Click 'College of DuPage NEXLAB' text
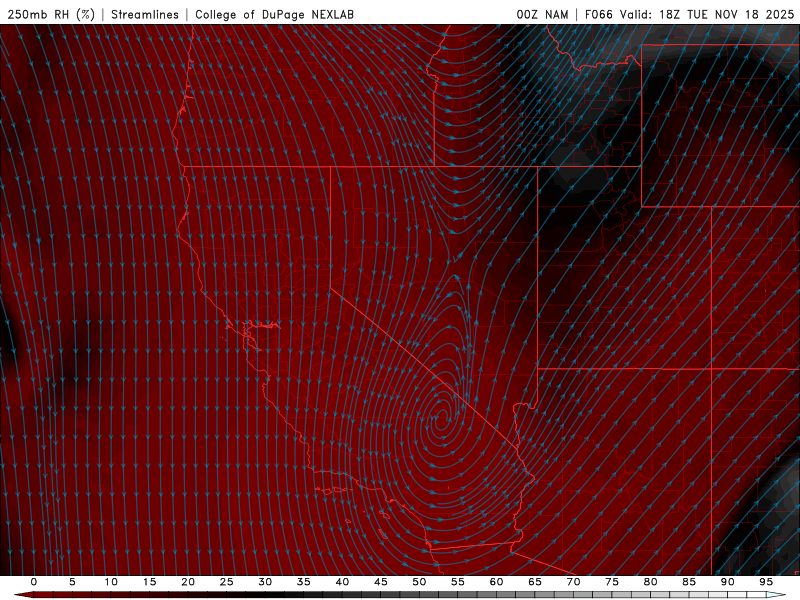The width and height of the screenshot is (800, 600). 274,14
